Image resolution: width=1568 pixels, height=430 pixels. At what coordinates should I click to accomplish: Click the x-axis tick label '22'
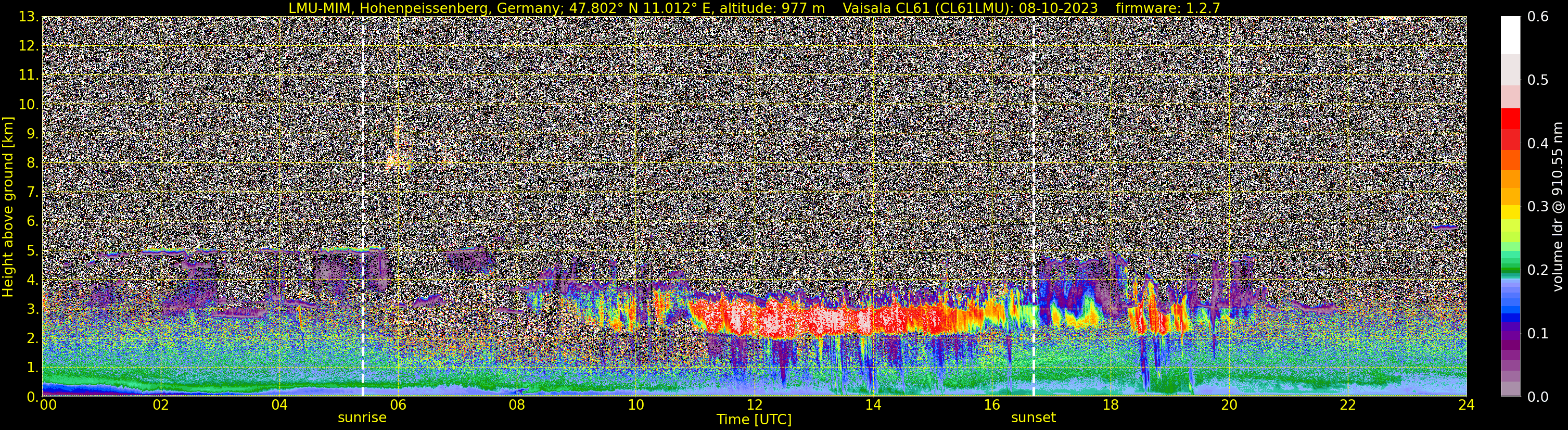click(x=1348, y=405)
